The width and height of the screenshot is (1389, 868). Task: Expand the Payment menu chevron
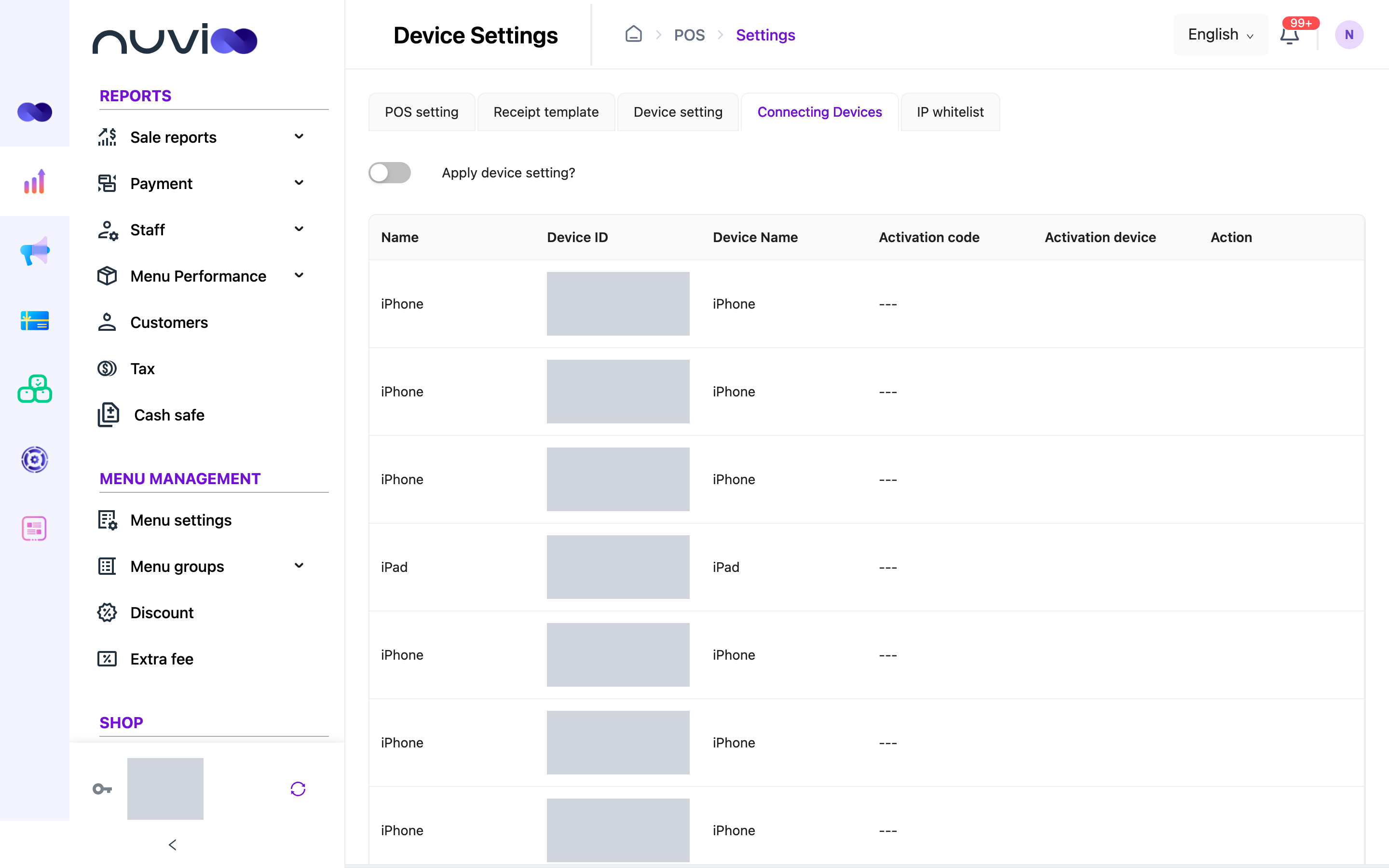pyautogui.click(x=299, y=183)
